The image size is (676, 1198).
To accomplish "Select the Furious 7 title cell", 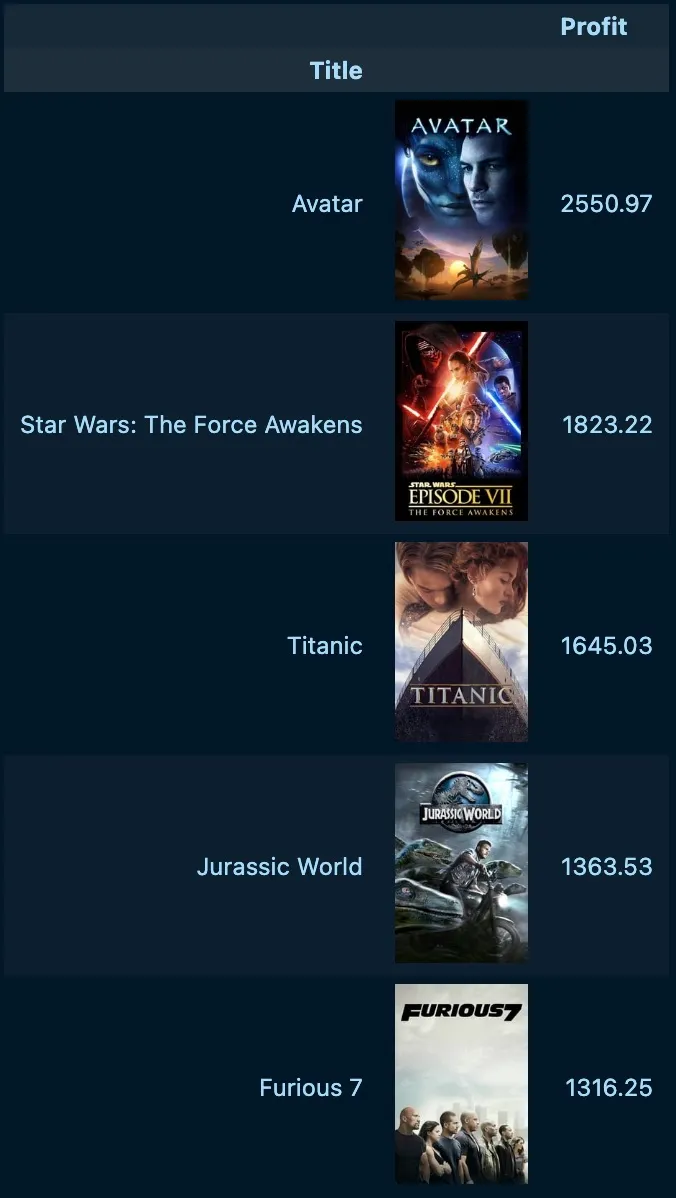I will [x=311, y=1088].
